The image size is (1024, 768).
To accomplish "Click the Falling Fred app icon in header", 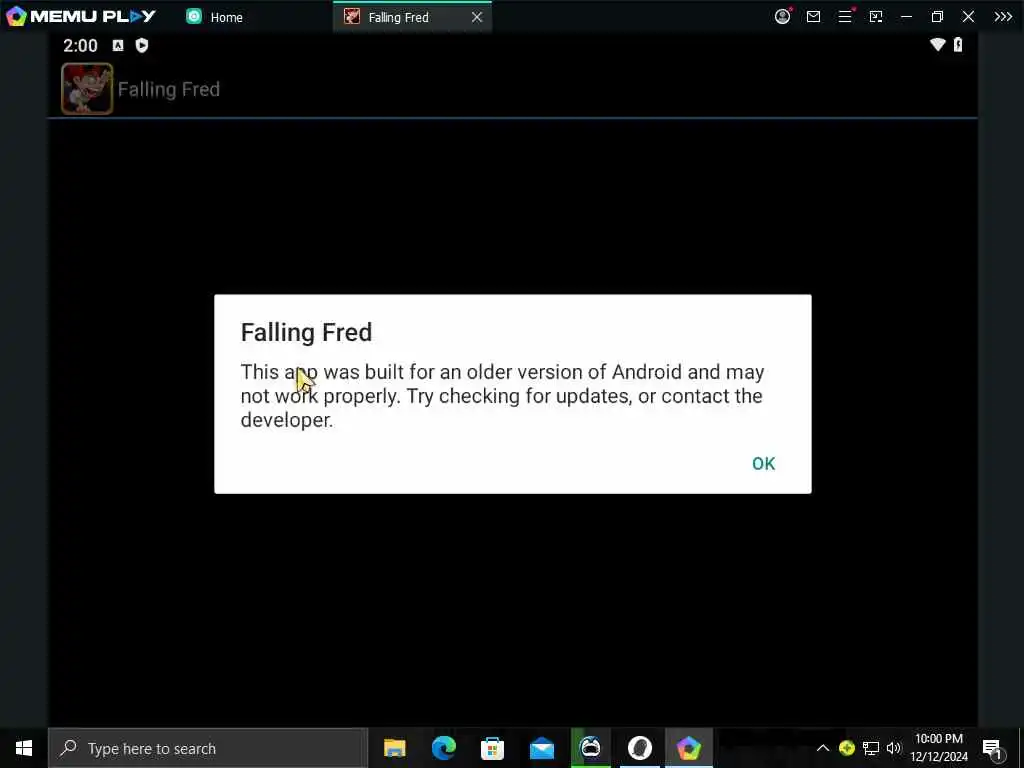I will coord(87,89).
